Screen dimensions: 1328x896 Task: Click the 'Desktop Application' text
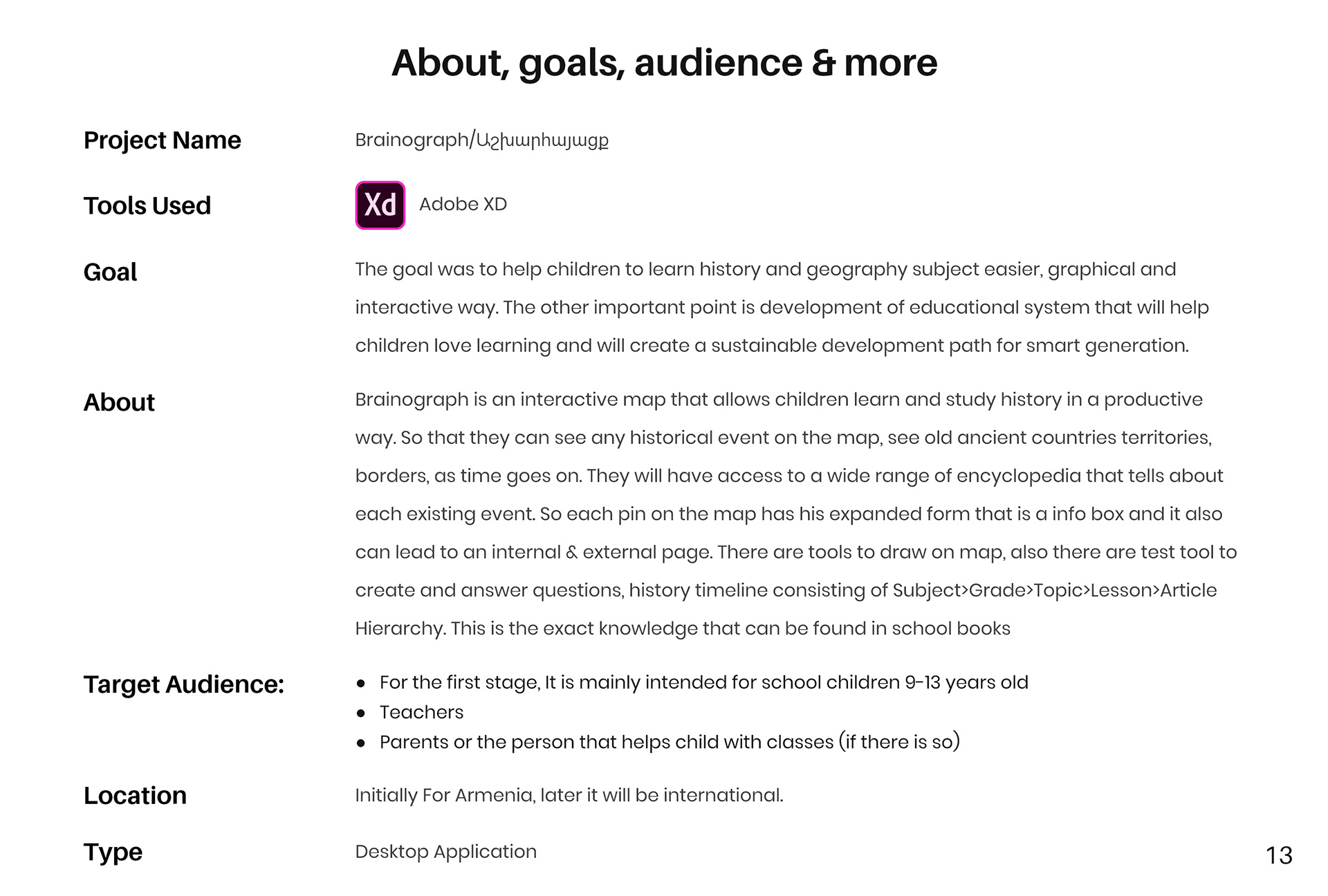point(445,852)
